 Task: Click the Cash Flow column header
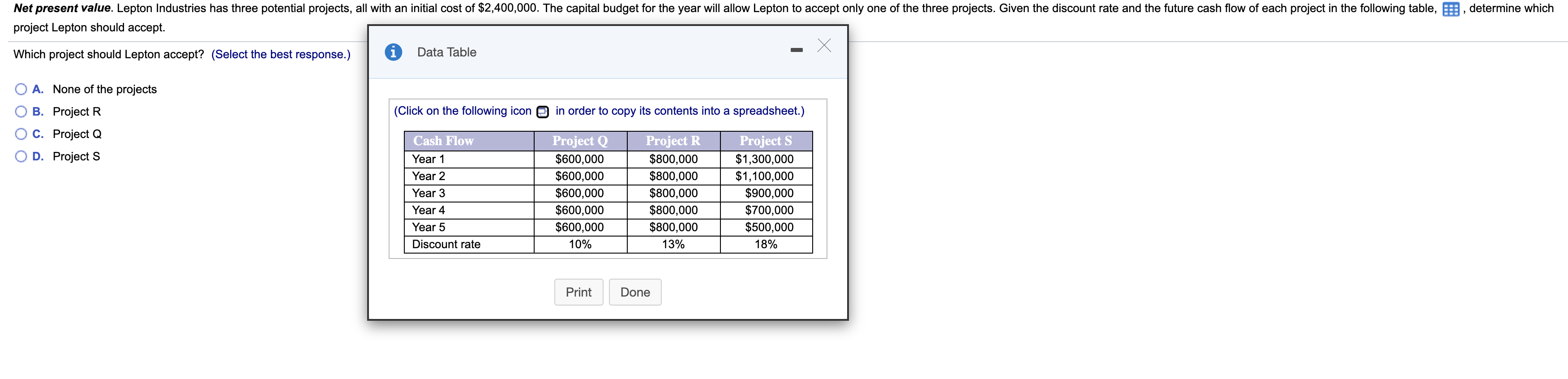(469, 141)
